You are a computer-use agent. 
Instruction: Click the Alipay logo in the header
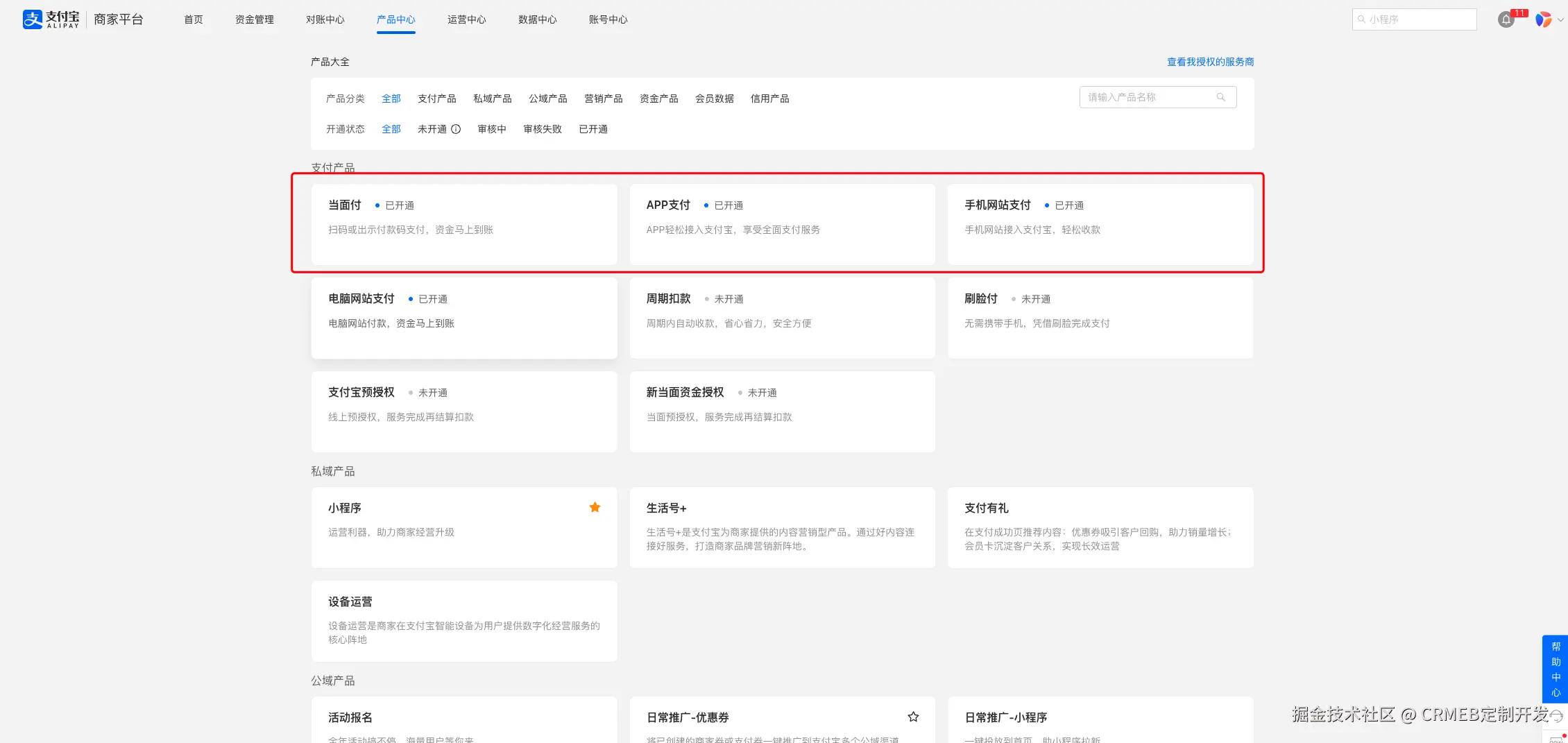tap(51, 19)
